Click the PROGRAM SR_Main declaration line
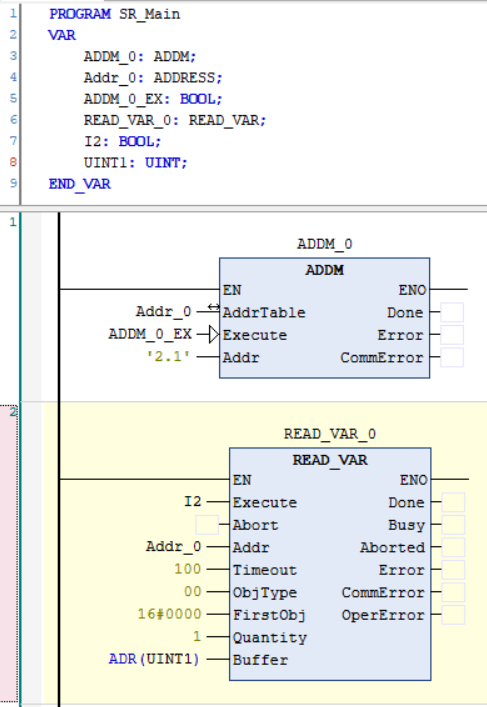Image resolution: width=487 pixels, height=707 pixels. click(115, 14)
